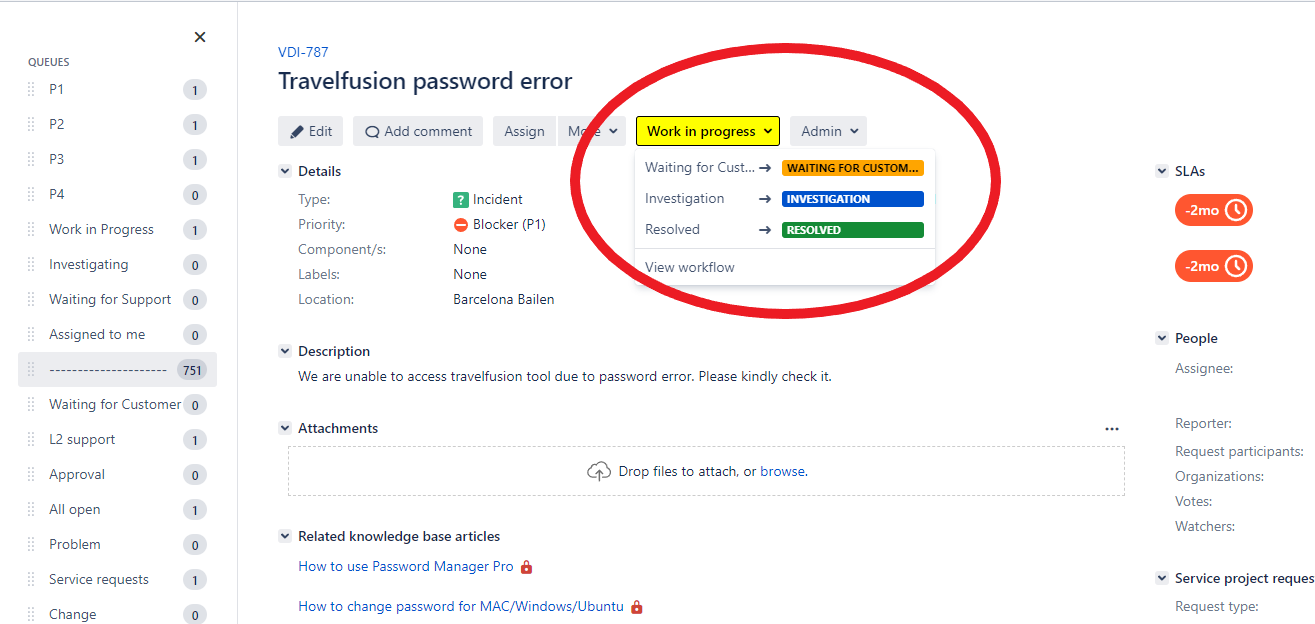Click the three-dot Attachments options icon

pyautogui.click(x=1112, y=429)
